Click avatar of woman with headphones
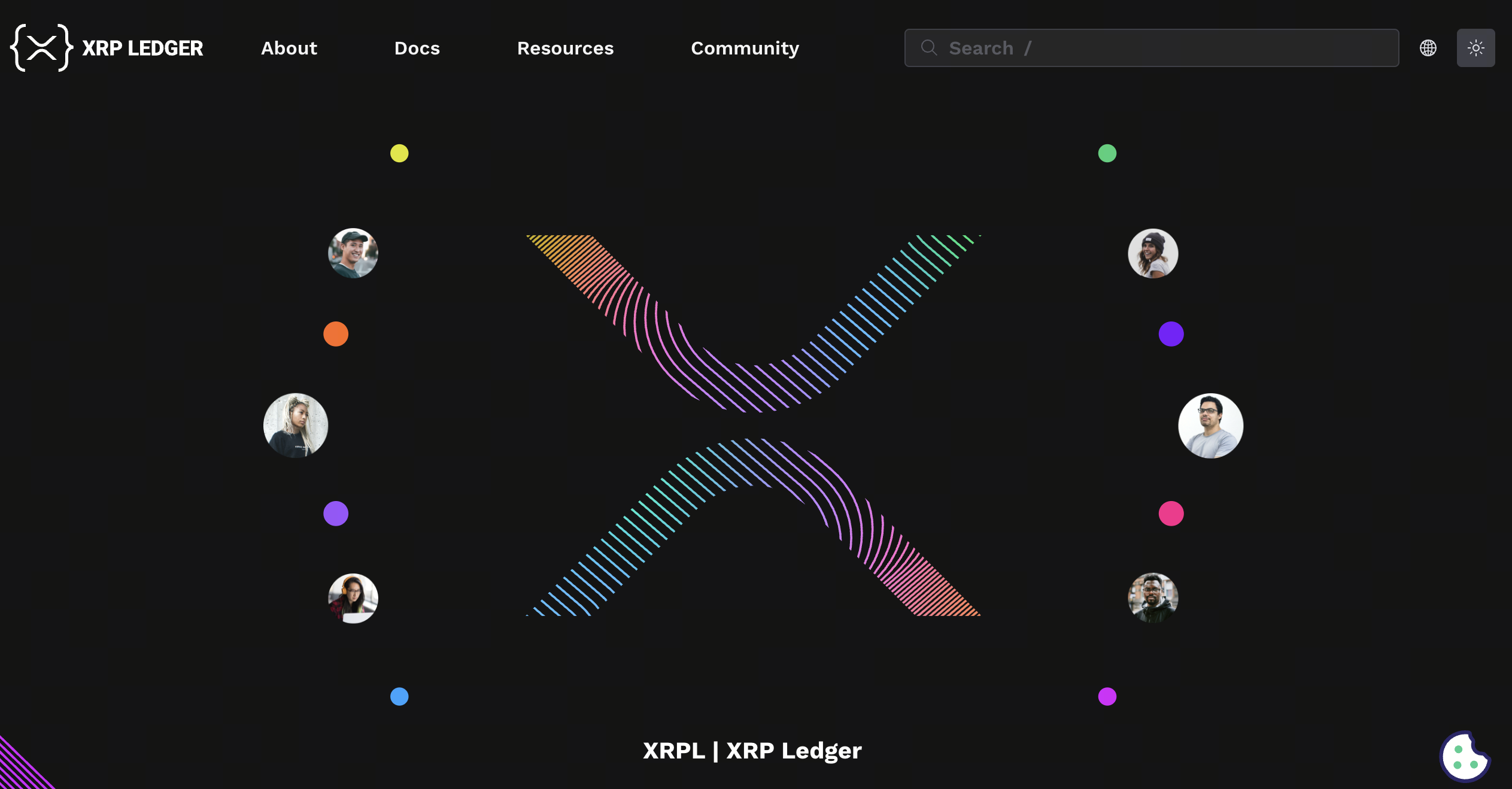Image resolution: width=1512 pixels, height=789 pixels. [353, 598]
